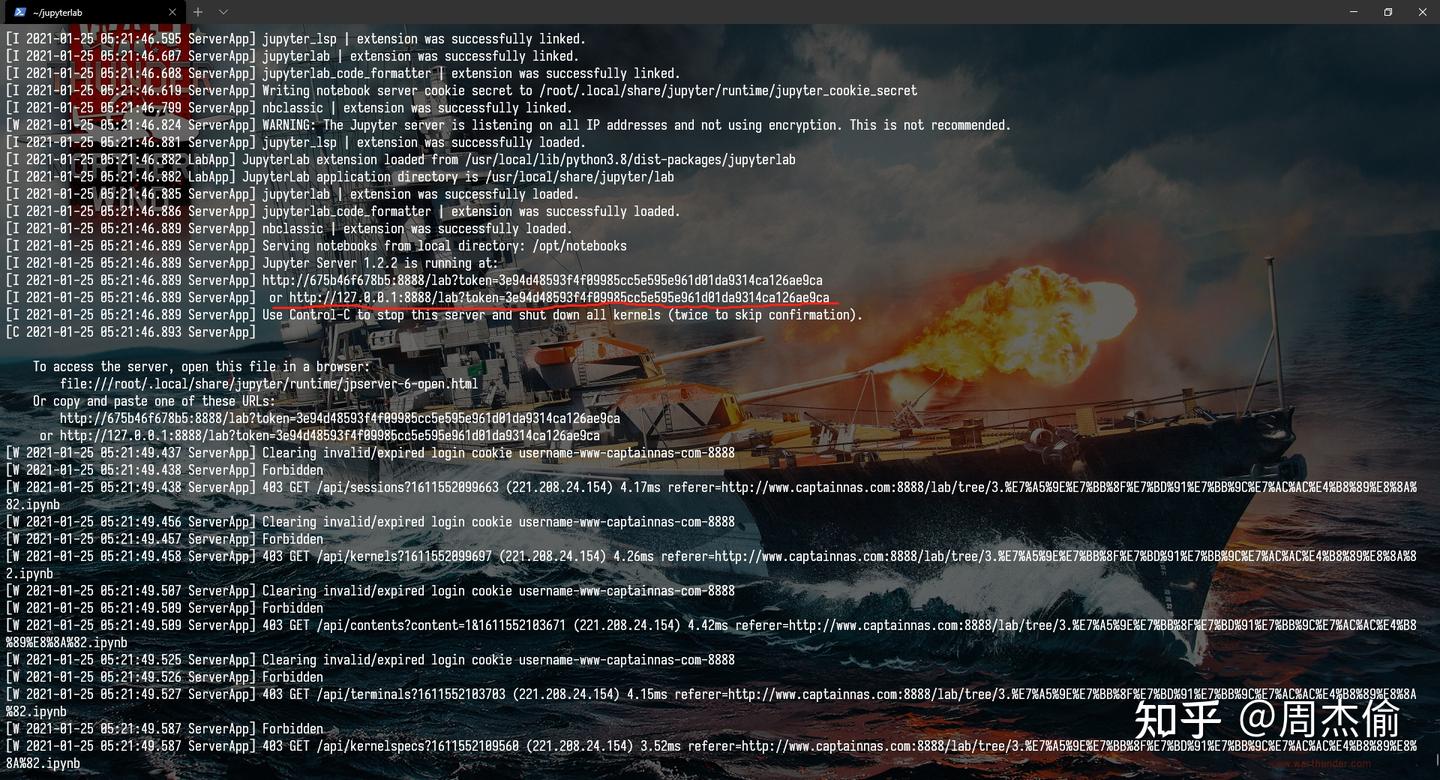1440x780 pixels.
Task: Select the ~/jupyterlab terminal tab
Action: pos(92,12)
